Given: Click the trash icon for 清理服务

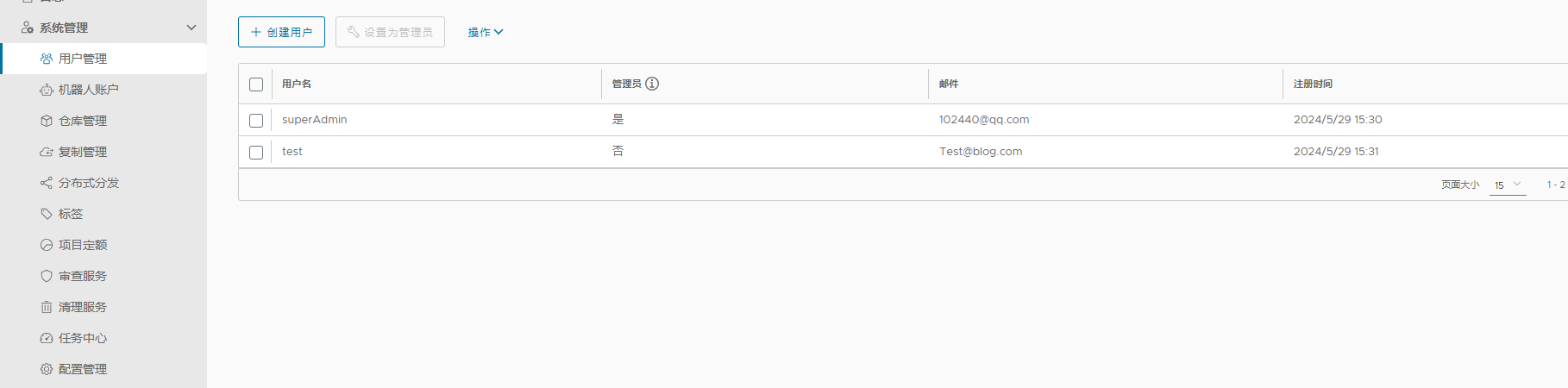Looking at the screenshot, I should (x=47, y=307).
